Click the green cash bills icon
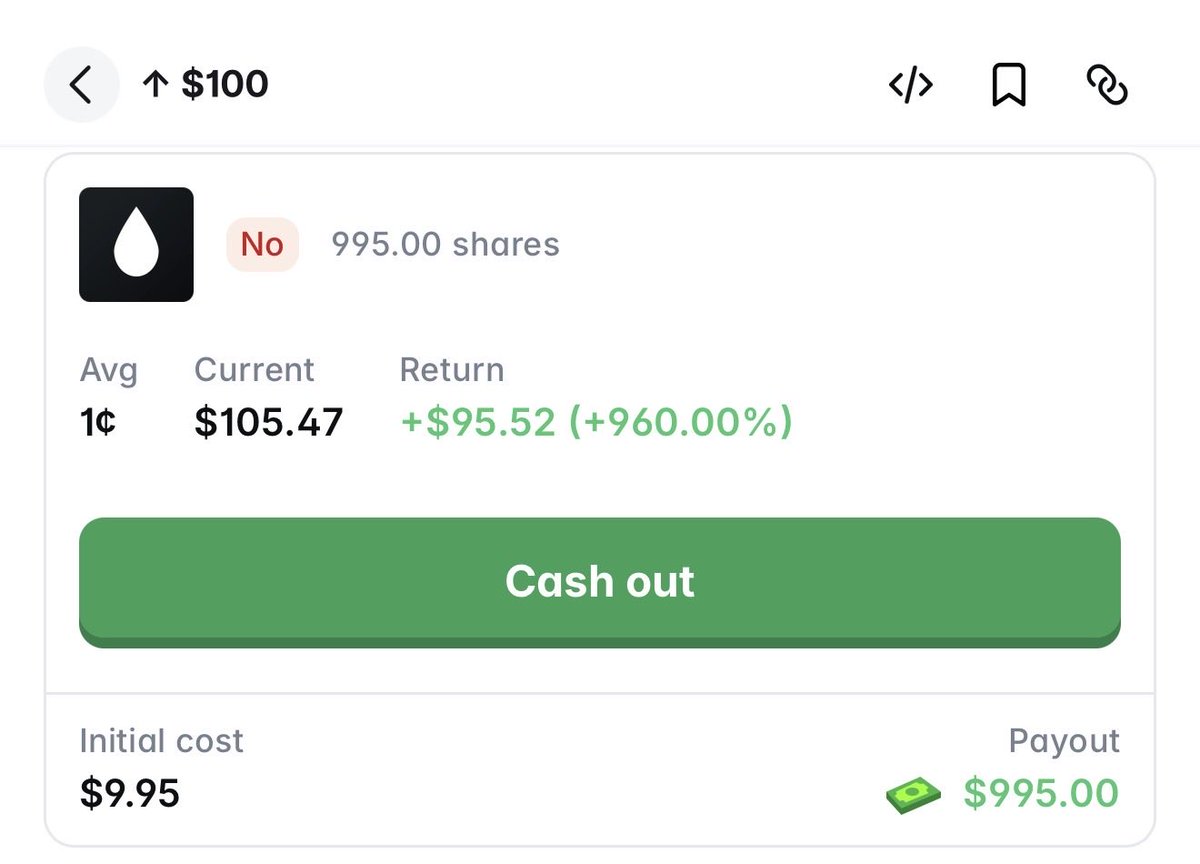This screenshot has width=1200, height=864. tap(914, 795)
